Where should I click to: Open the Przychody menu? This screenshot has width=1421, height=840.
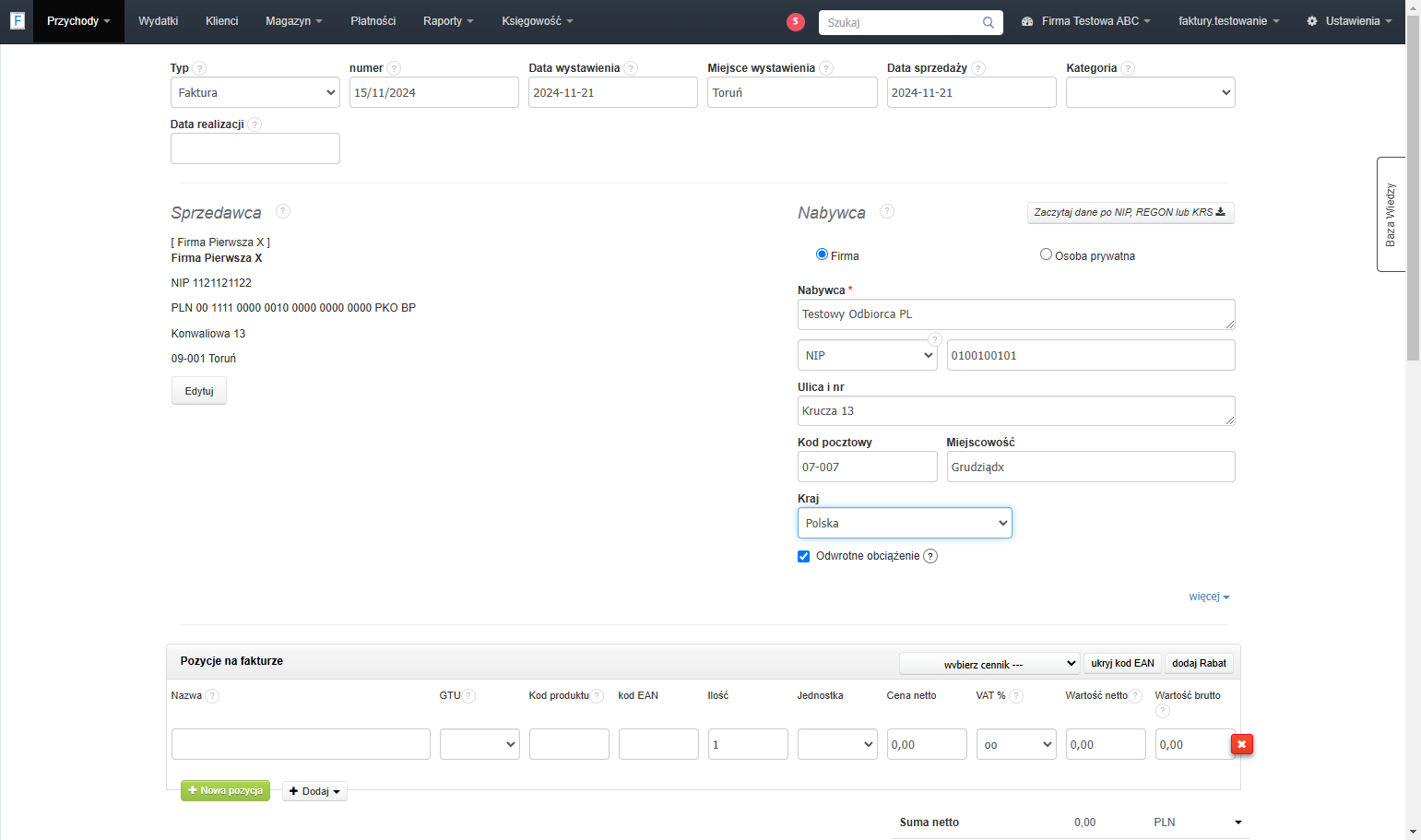(x=78, y=21)
